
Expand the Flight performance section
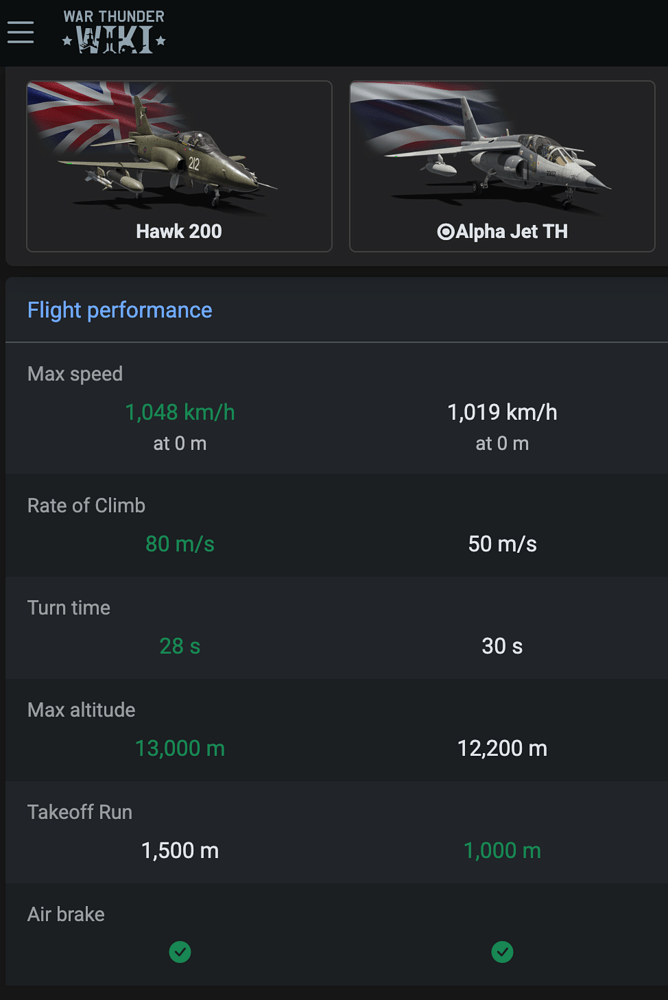119,310
